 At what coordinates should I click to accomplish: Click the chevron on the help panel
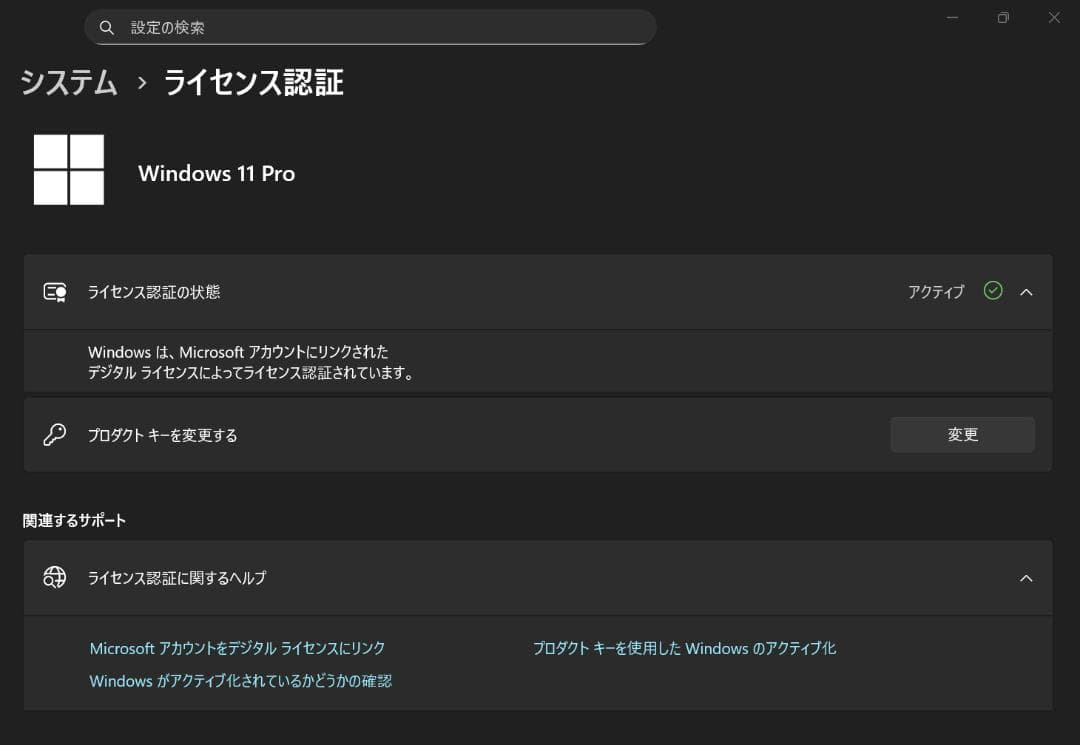point(1026,578)
